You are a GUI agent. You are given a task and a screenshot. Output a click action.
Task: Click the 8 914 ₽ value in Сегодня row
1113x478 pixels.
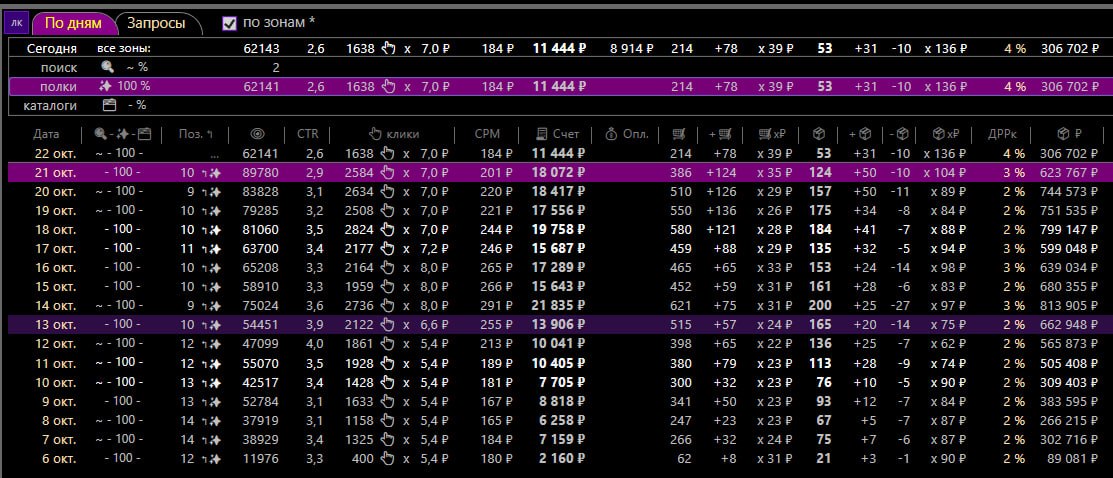tap(631, 49)
